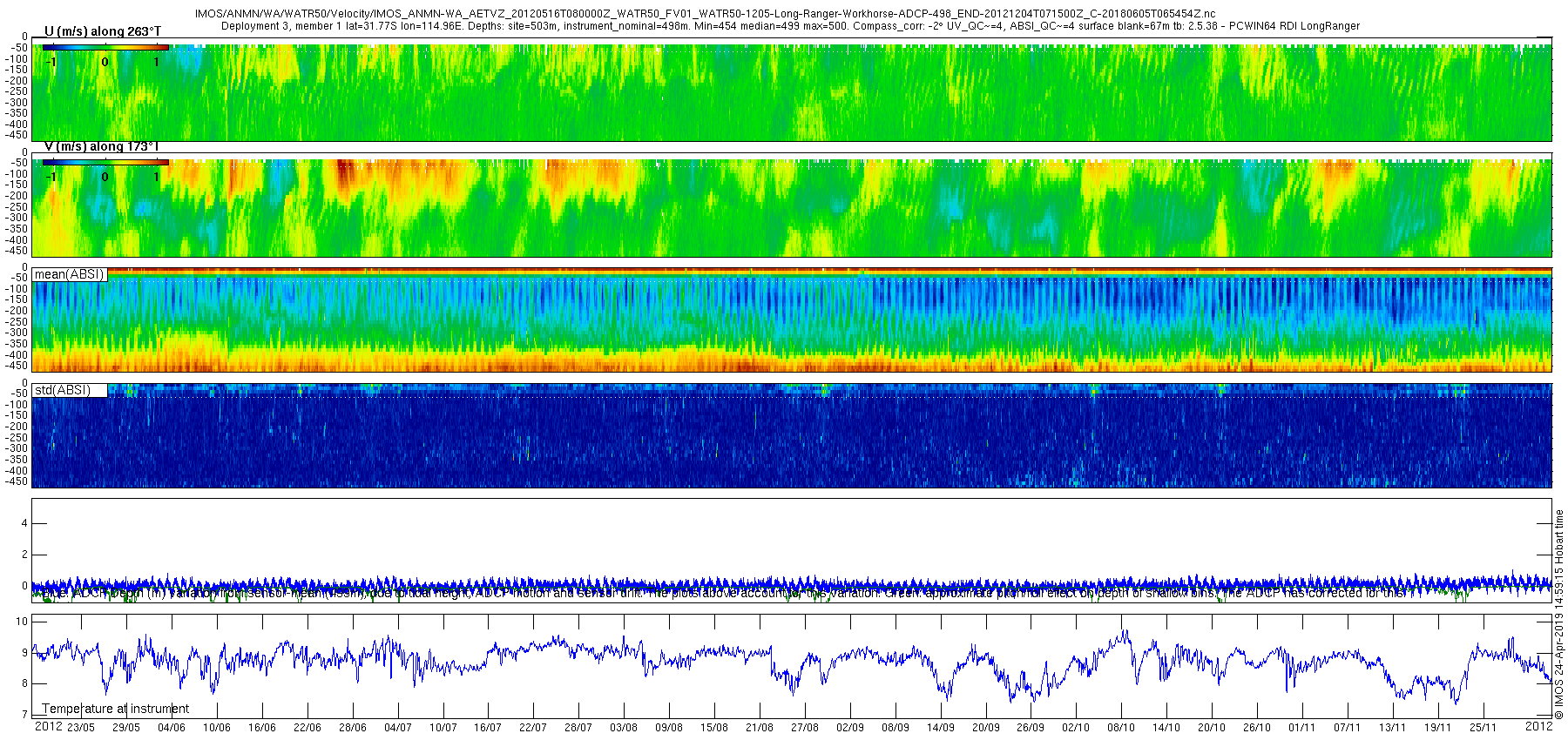Click the '-250' depth tick in the V panel
The height and width of the screenshot is (740, 1568).
[18, 207]
